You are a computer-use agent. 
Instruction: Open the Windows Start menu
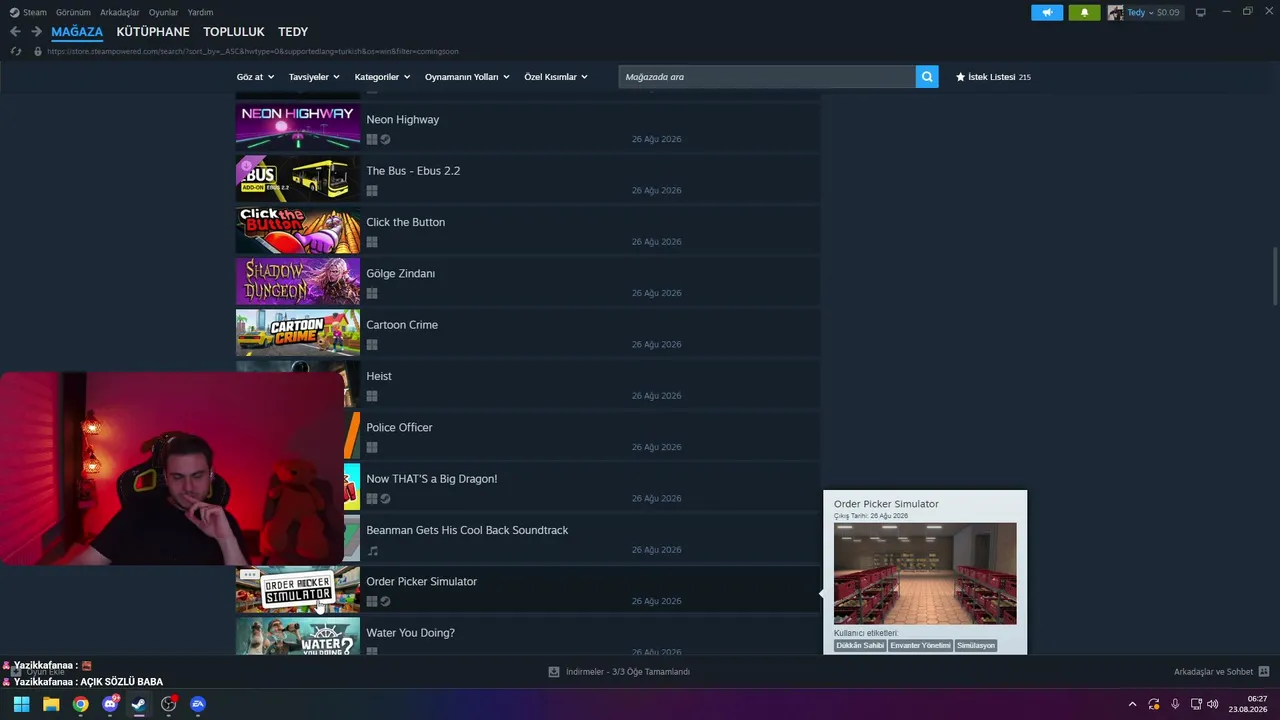click(x=21, y=704)
